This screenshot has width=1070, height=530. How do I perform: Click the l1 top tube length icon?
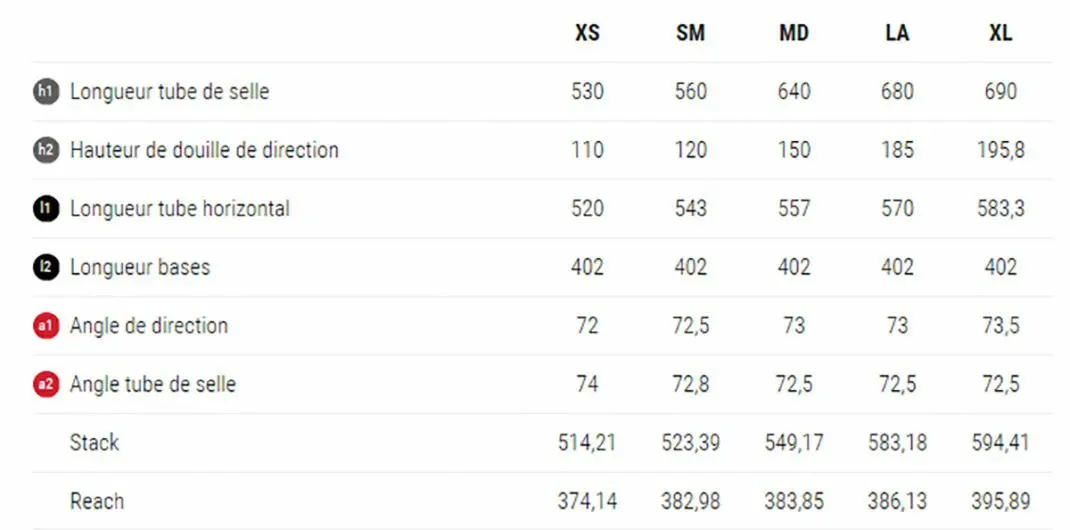tap(45, 208)
